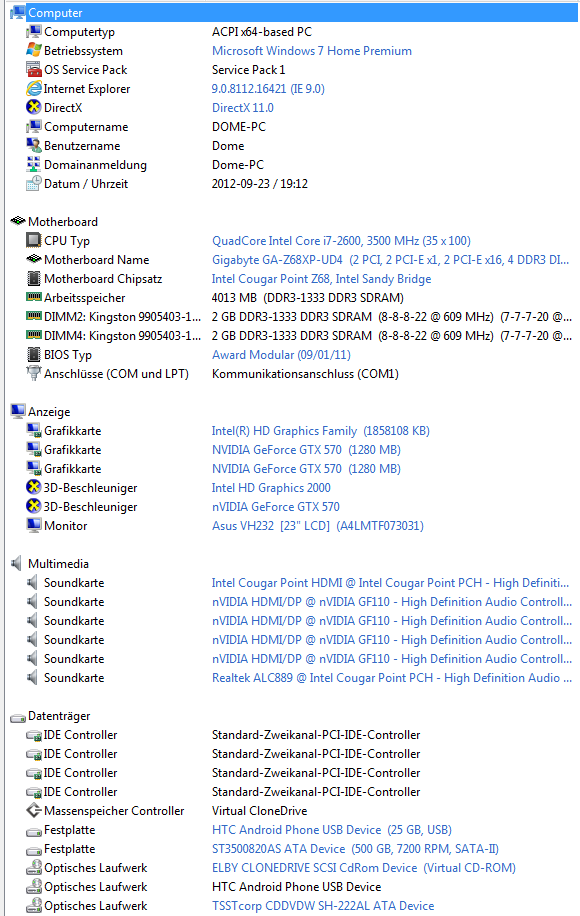The width and height of the screenshot is (580, 916).
Task: Select the Multimedia section label
Action: (x=58, y=564)
